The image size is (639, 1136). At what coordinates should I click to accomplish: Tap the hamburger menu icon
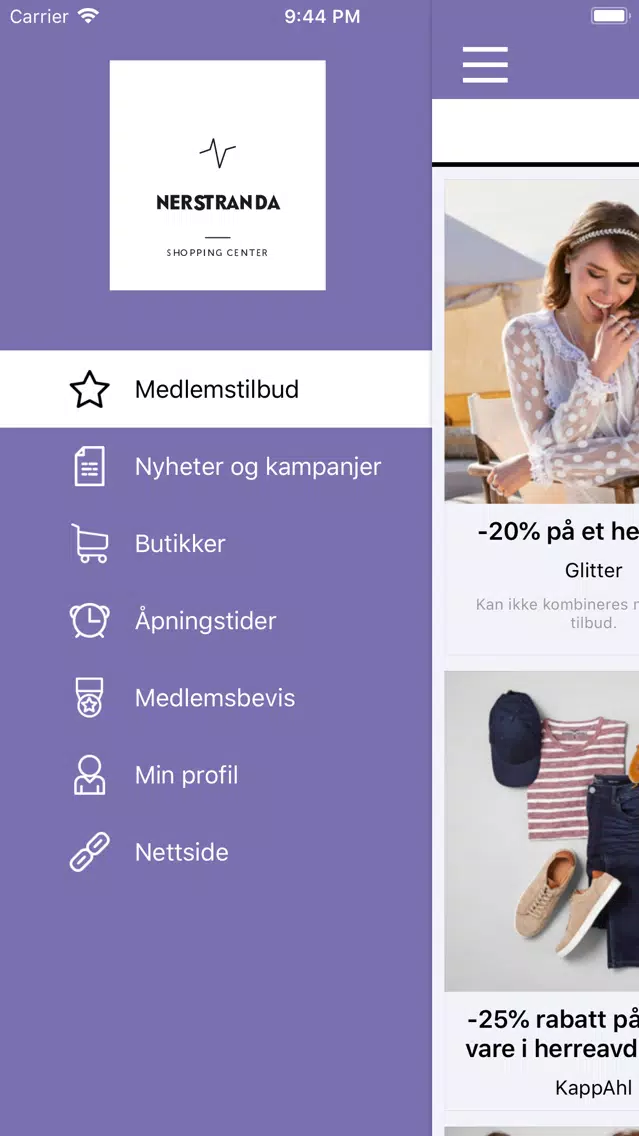(485, 64)
